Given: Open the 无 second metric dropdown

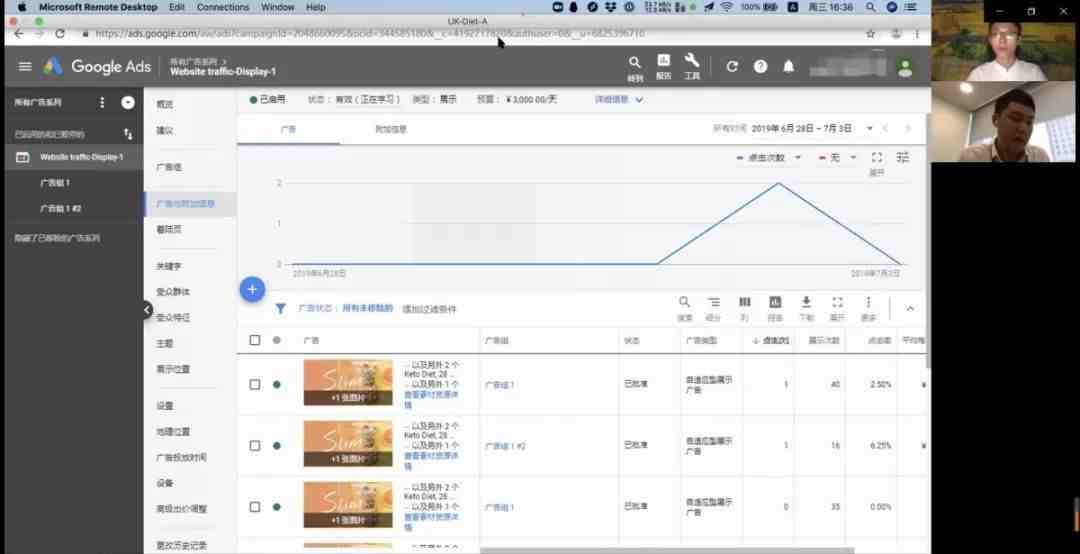Looking at the screenshot, I should pyautogui.click(x=837, y=158).
